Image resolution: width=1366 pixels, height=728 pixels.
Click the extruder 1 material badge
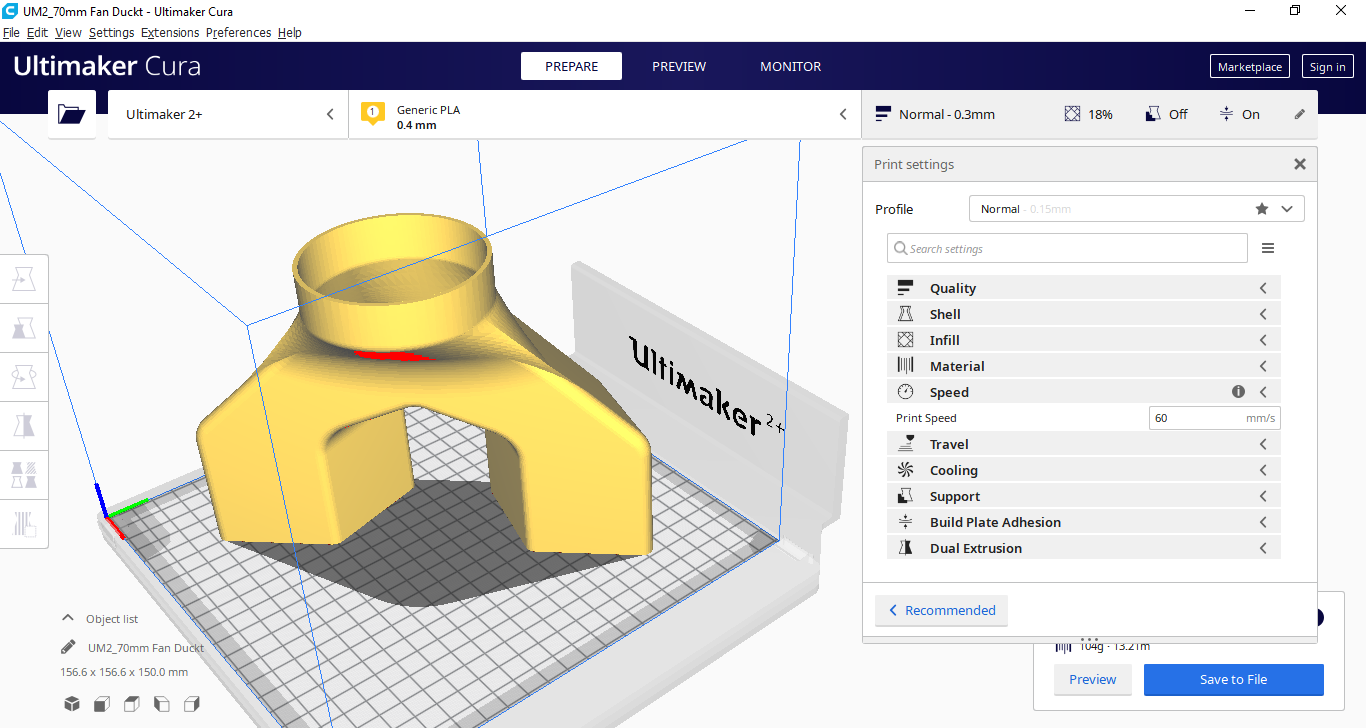pos(373,114)
